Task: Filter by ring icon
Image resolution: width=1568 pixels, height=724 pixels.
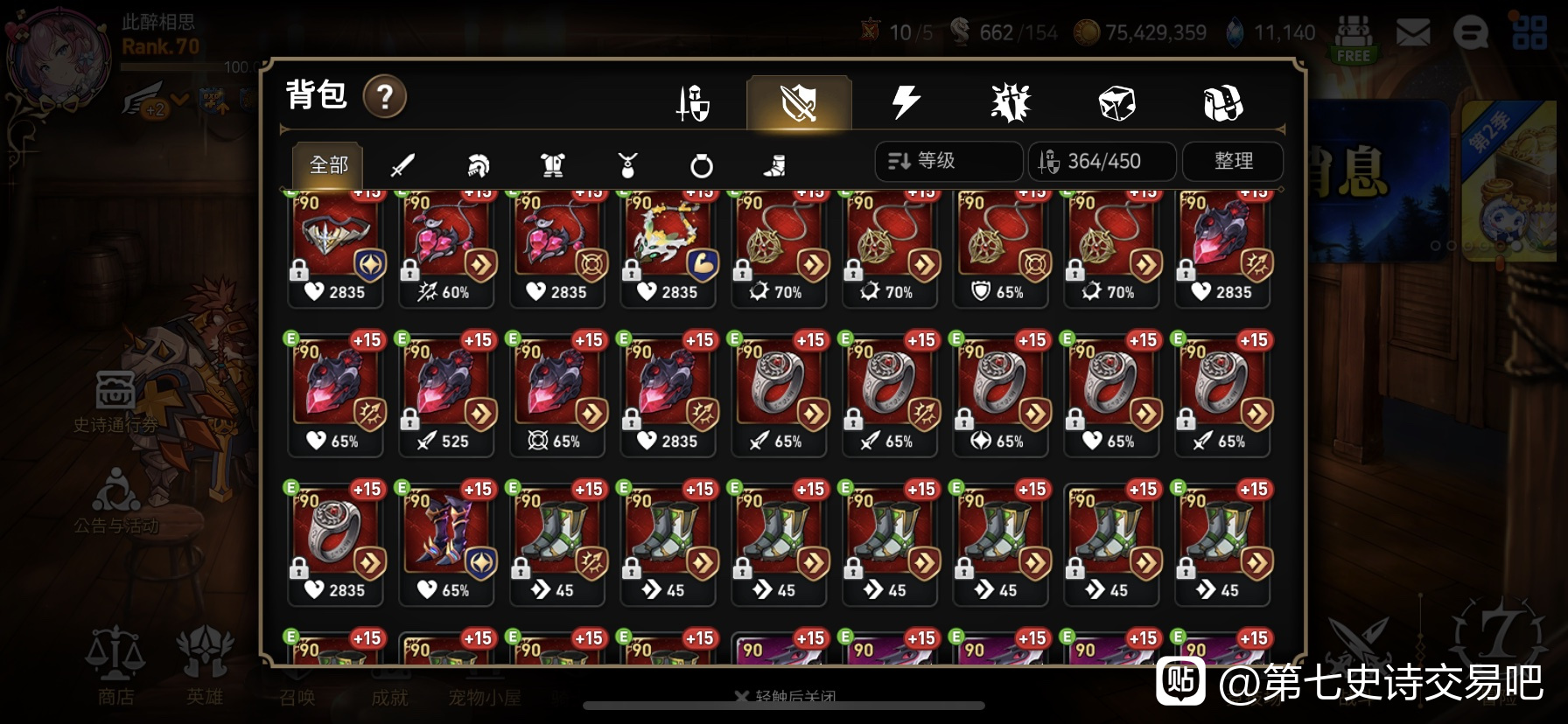Action: [x=702, y=165]
